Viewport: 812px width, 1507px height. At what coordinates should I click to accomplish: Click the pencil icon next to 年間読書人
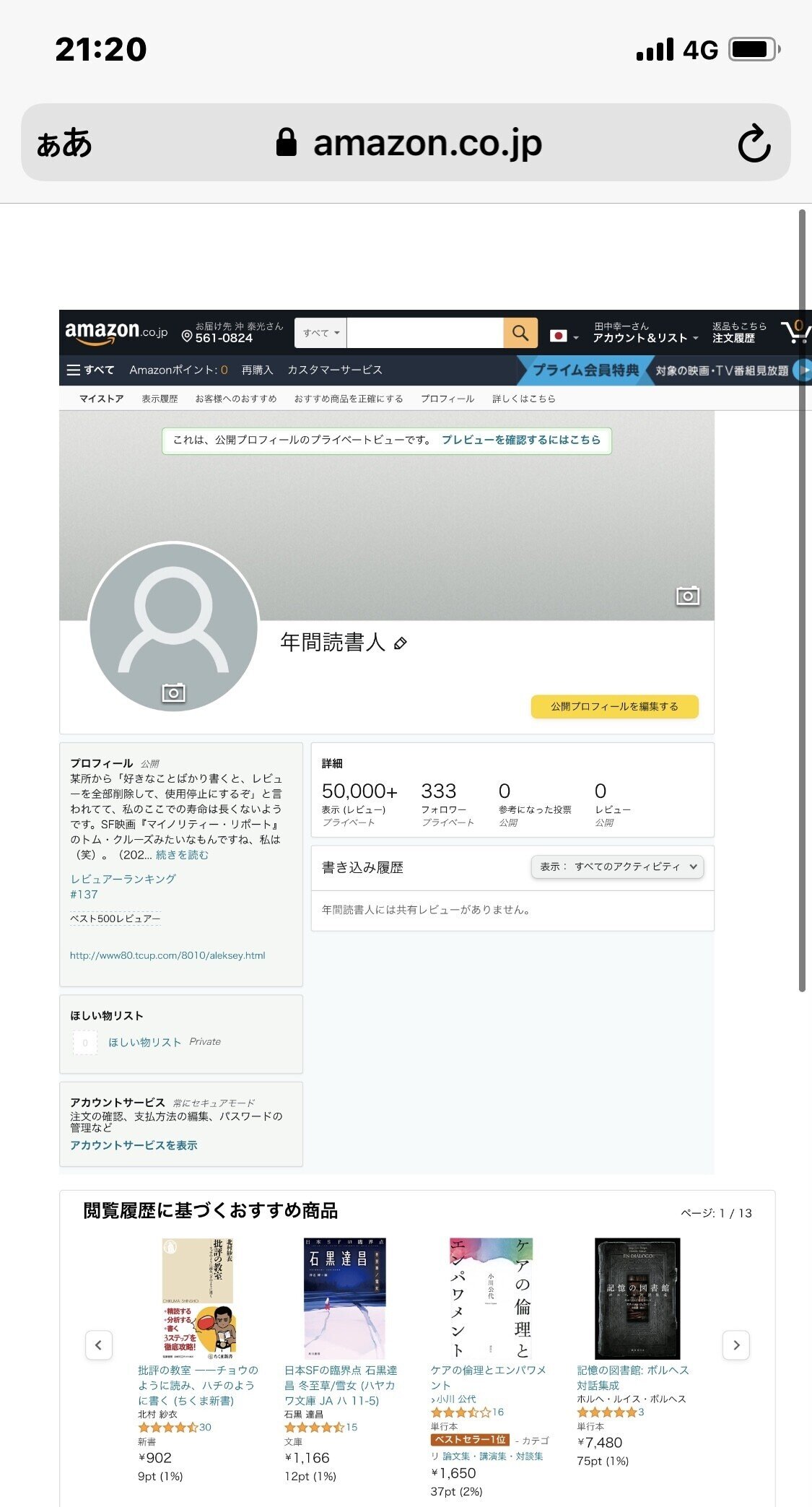tap(401, 643)
